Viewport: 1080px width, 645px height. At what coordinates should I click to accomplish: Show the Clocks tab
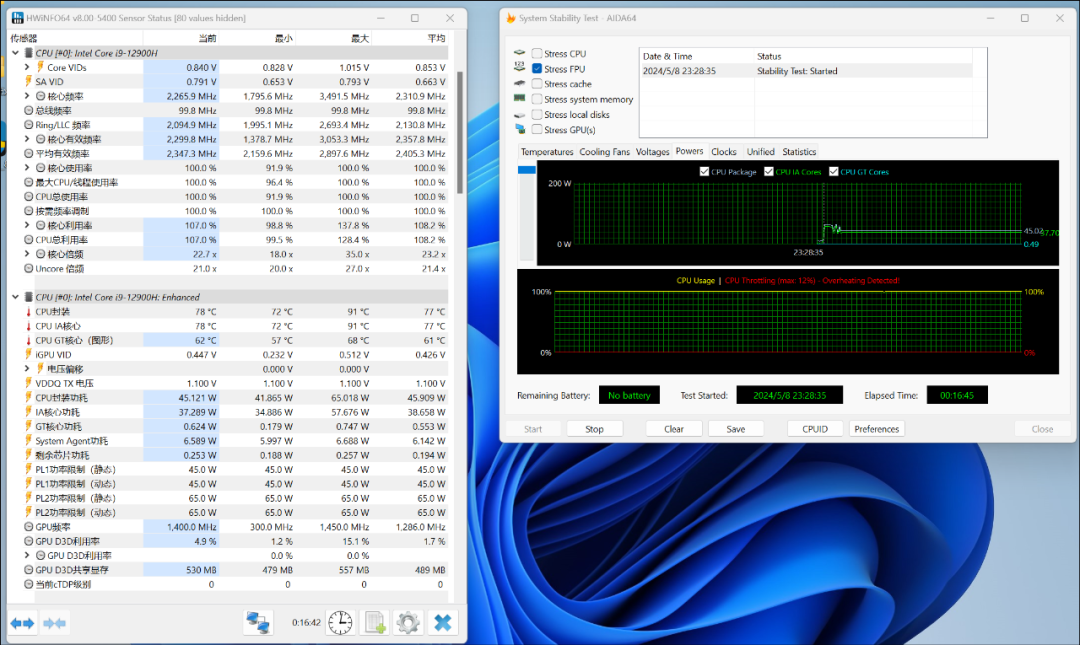(723, 152)
